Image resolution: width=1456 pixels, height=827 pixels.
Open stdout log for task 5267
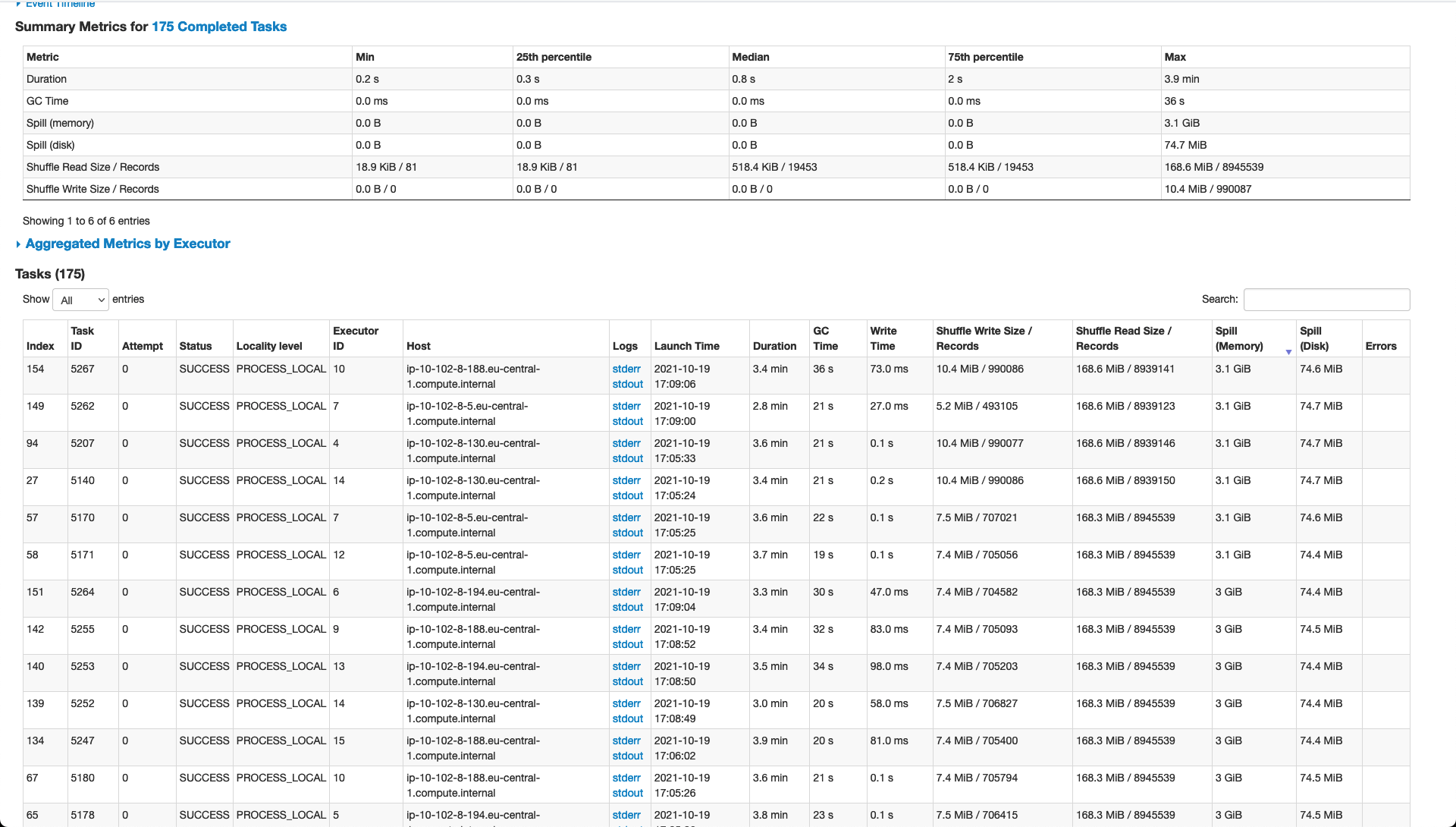(x=627, y=384)
